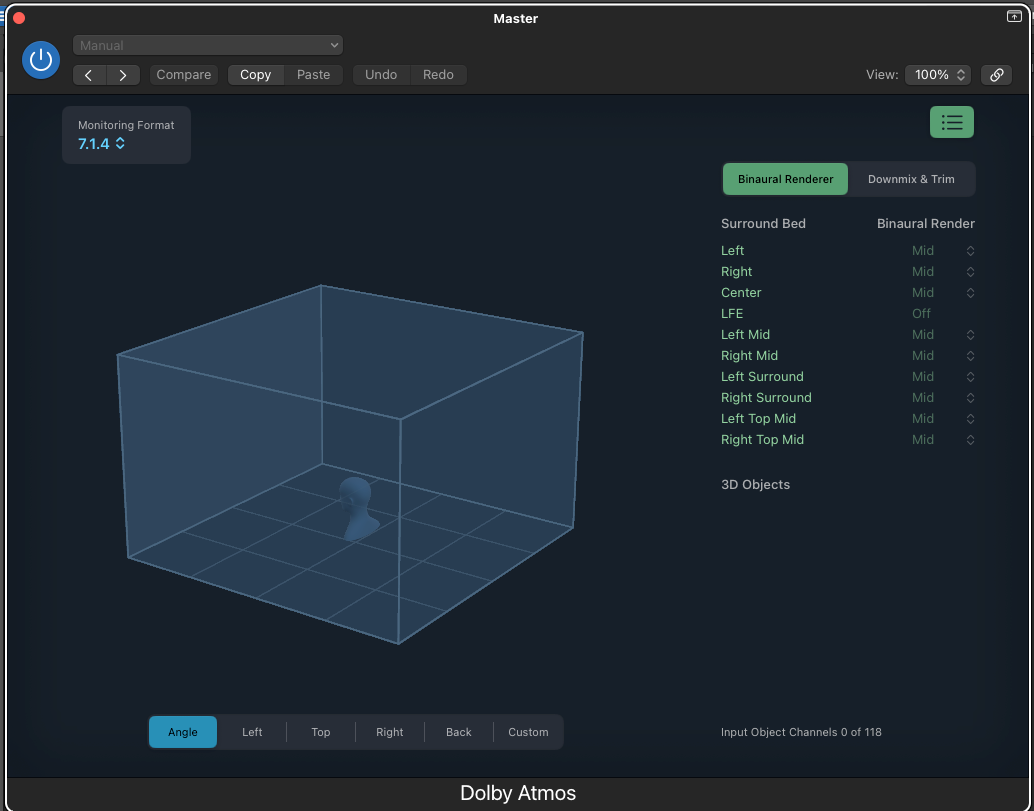
Task: Click the Right Top Mid channel label
Action: 762,440
